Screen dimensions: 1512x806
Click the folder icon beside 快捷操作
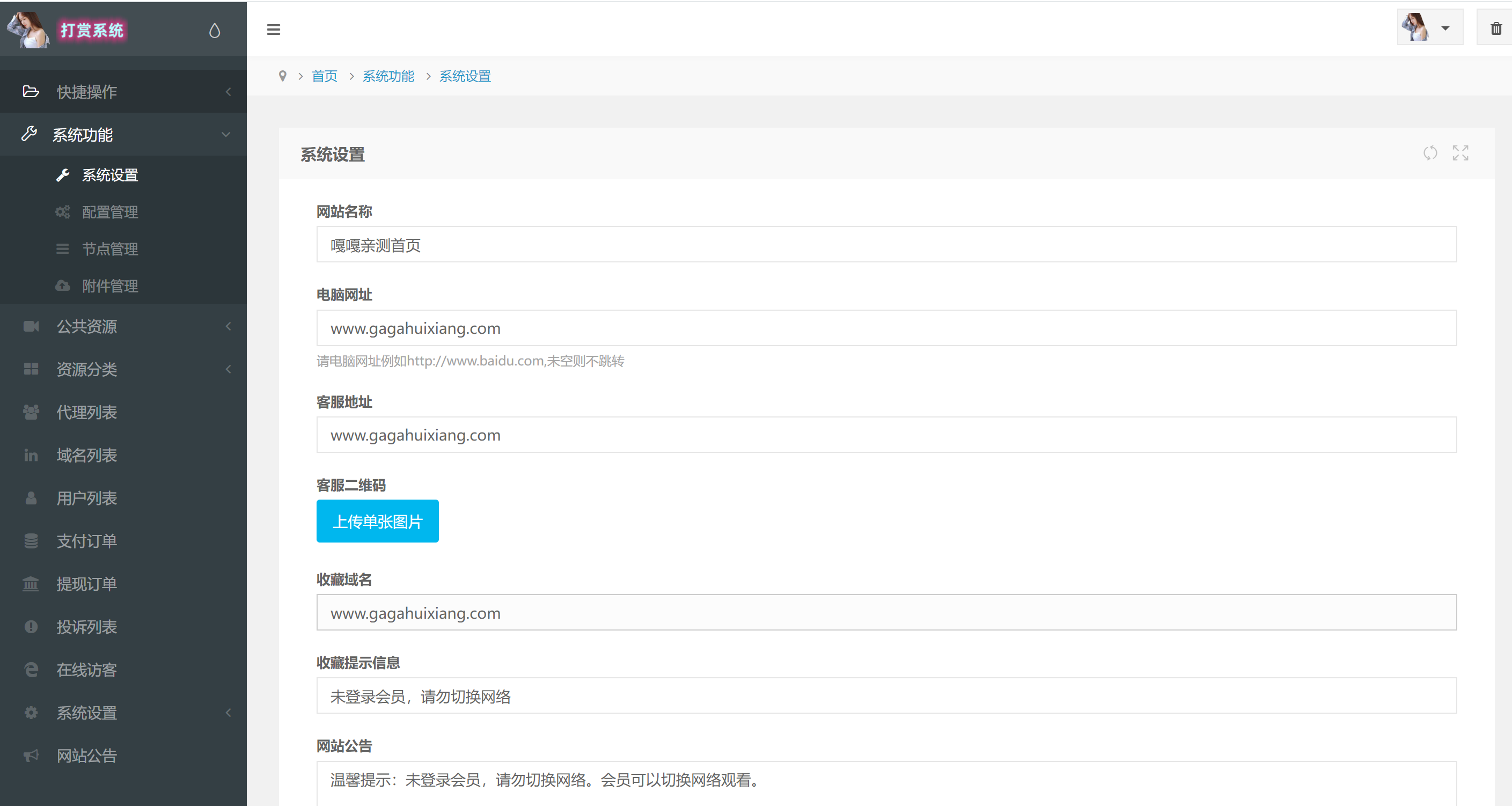[31, 92]
